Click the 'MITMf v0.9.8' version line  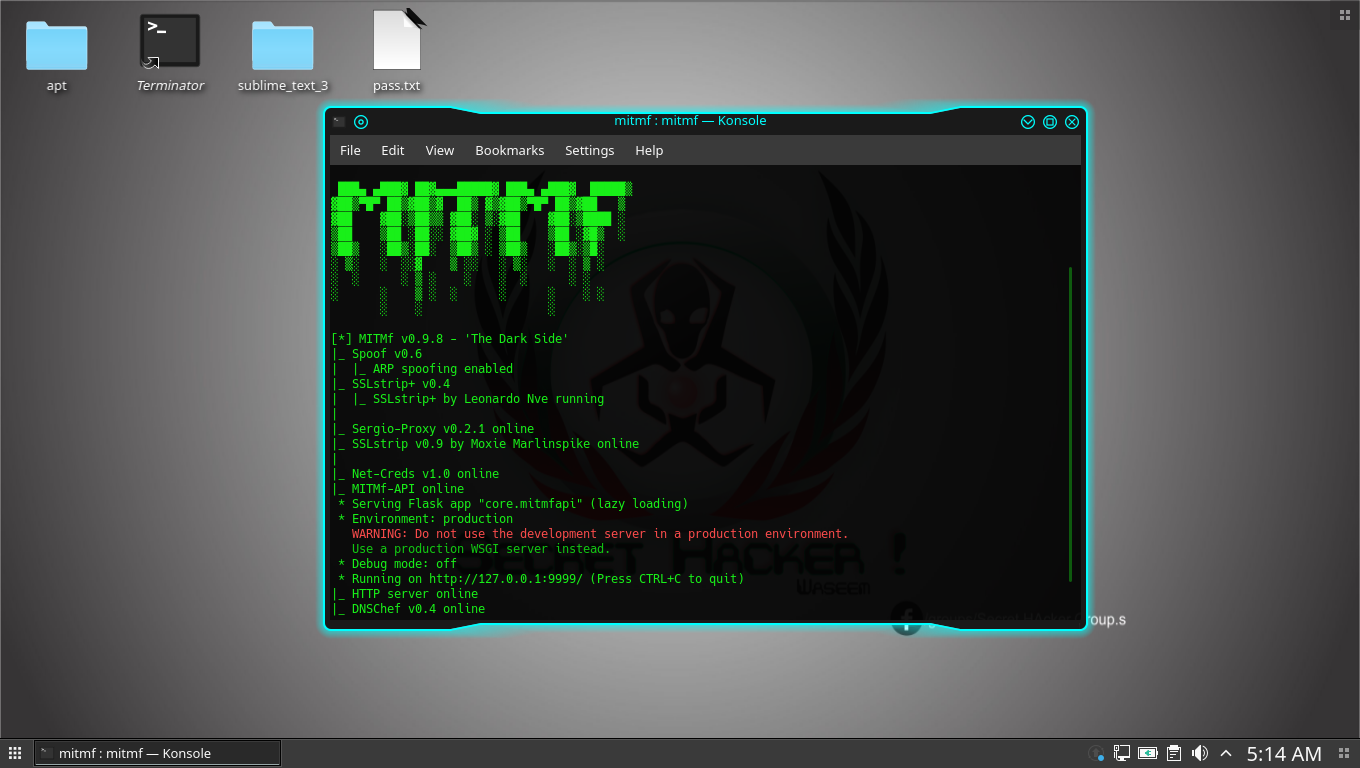(450, 339)
